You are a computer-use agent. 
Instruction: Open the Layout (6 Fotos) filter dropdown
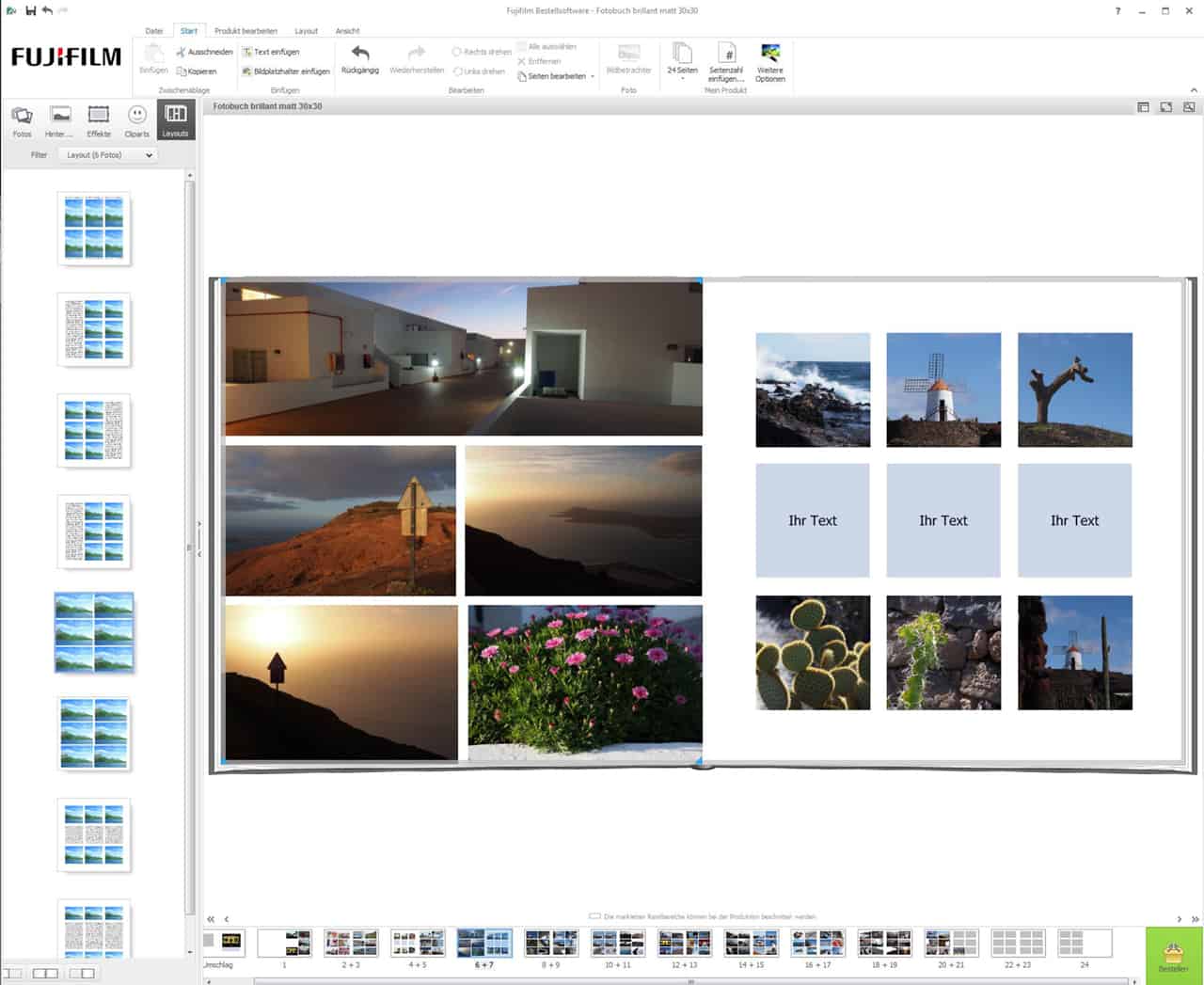coord(108,155)
